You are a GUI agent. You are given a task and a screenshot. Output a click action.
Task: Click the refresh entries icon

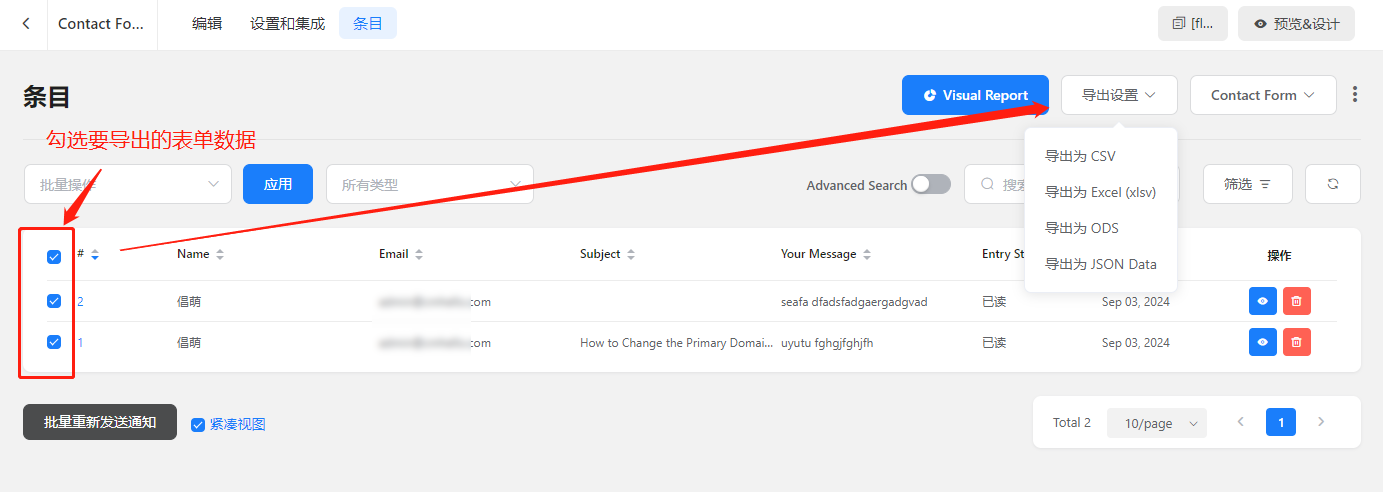pos(1332,184)
